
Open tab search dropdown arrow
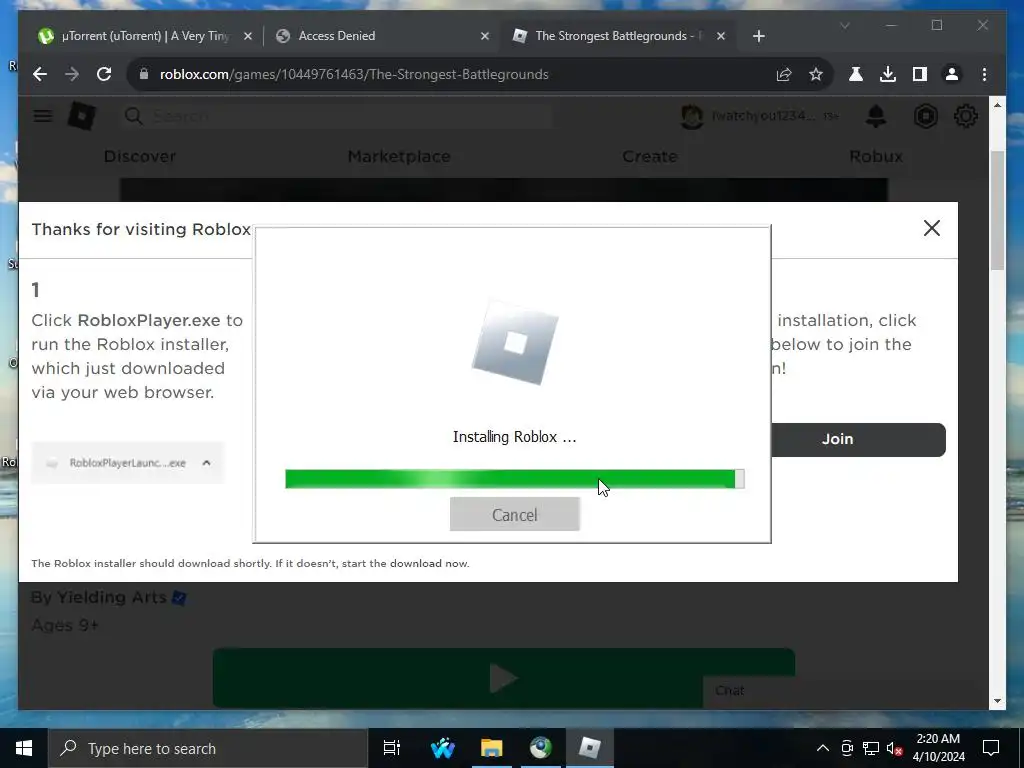tap(844, 26)
